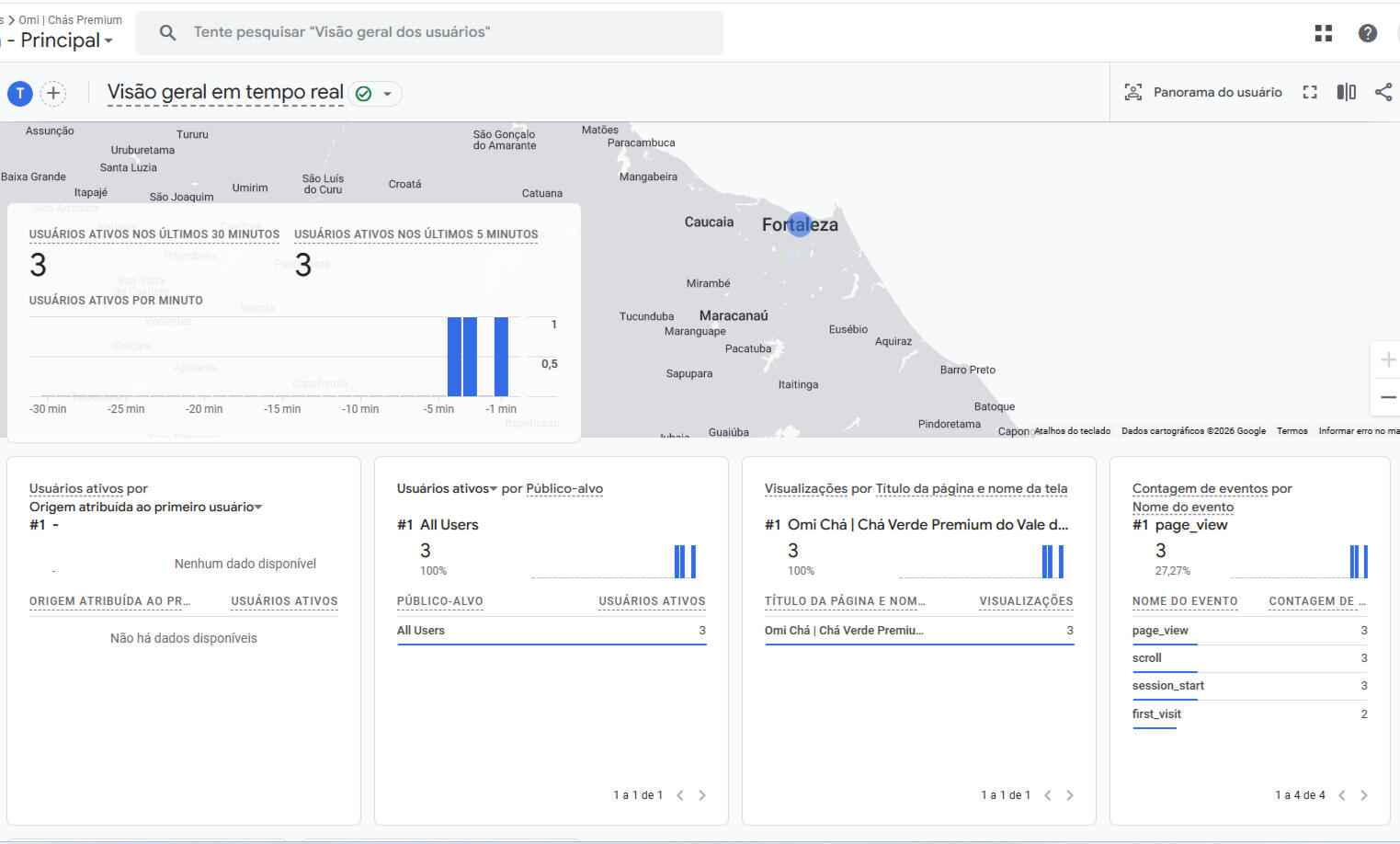
Task: Zoom out of the map with minus icon
Action: click(1387, 398)
